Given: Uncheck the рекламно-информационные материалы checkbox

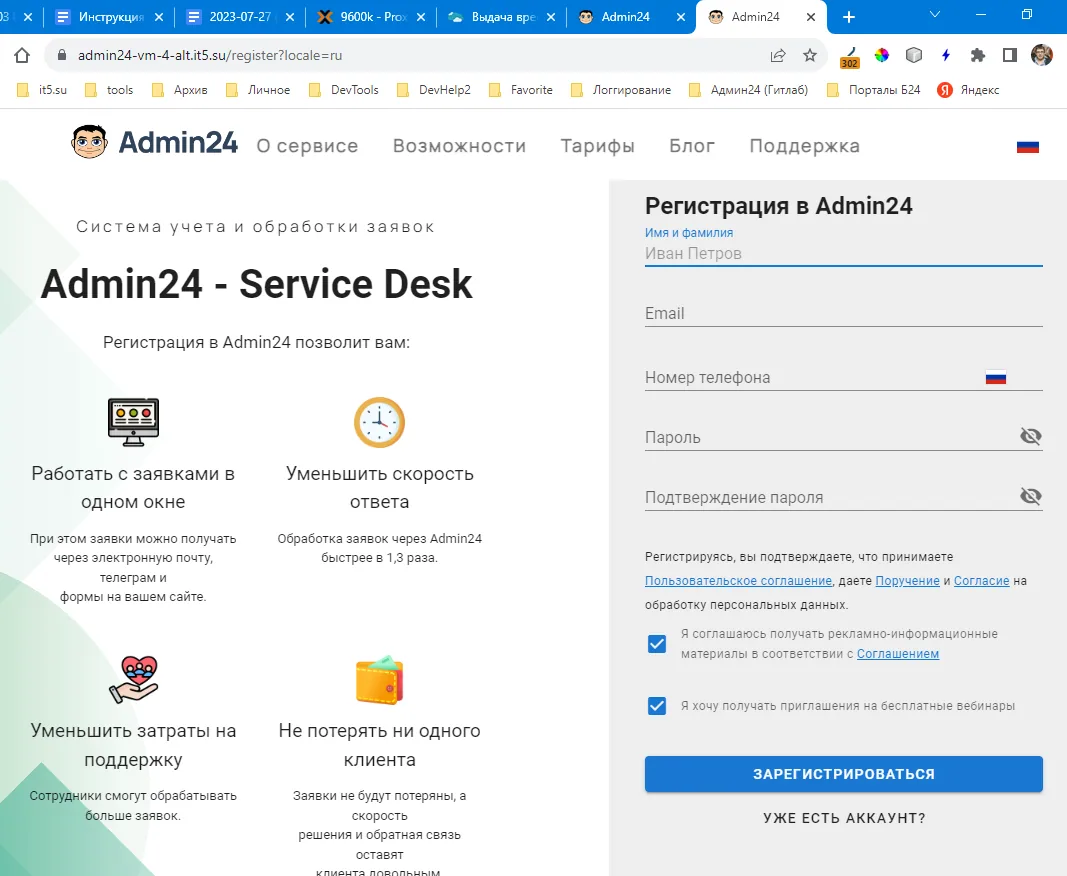Looking at the screenshot, I should 657,644.
